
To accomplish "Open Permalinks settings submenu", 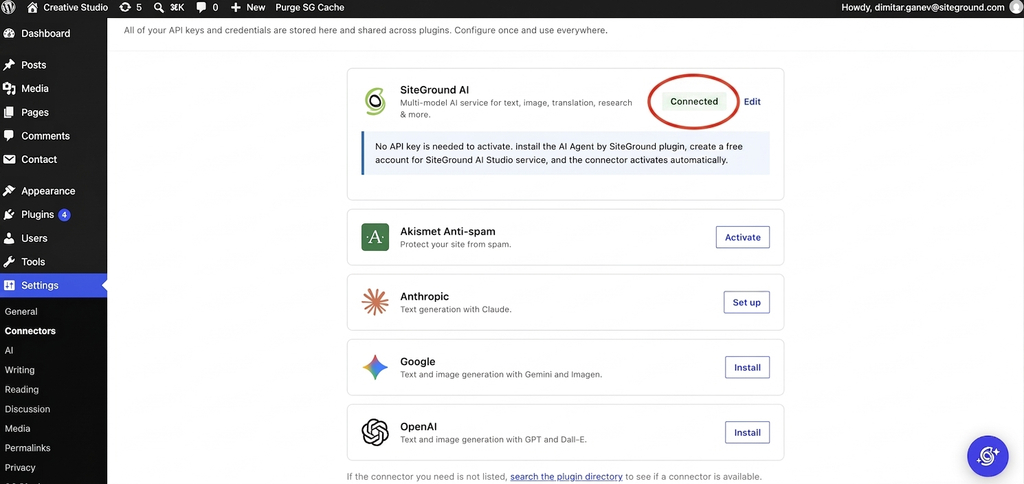I will (x=27, y=449).
